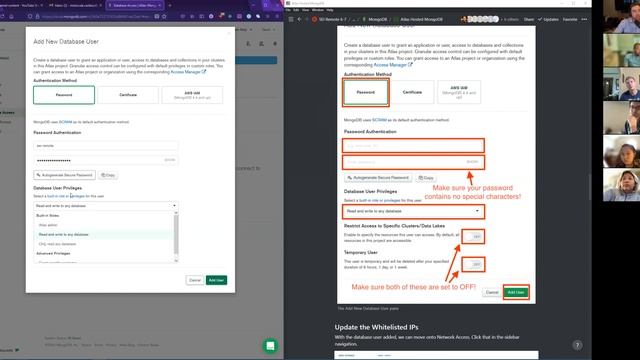Viewport: 640px width, 360px height.
Task: Click the Update the Whitelisted IPs heading
Action: (376, 327)
